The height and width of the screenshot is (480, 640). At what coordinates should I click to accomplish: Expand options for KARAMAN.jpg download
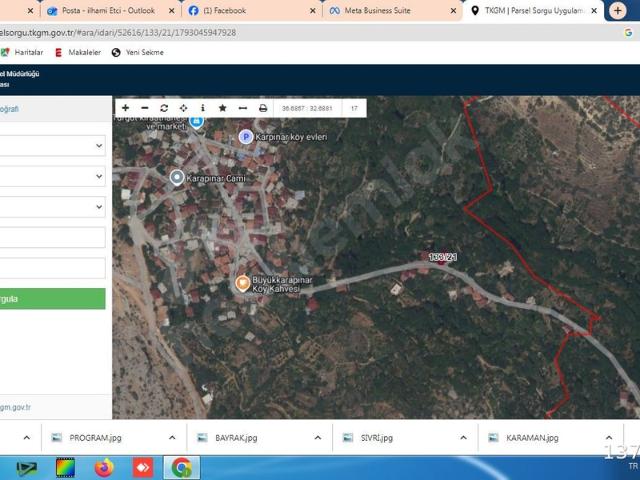coord(609,438)
